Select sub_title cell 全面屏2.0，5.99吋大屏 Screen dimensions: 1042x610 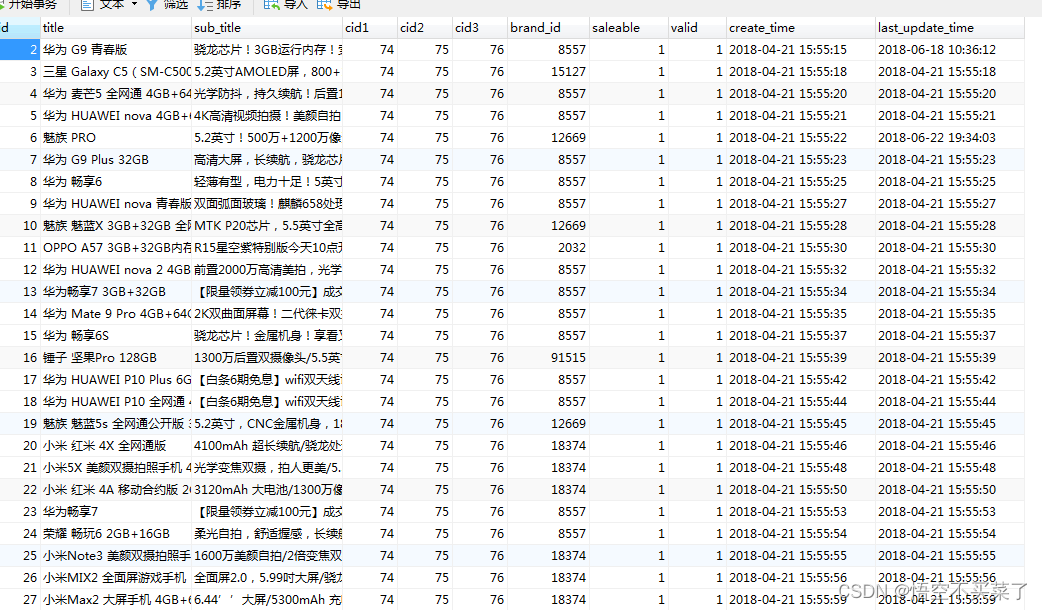pyautogui.click(x=267, y=577)
